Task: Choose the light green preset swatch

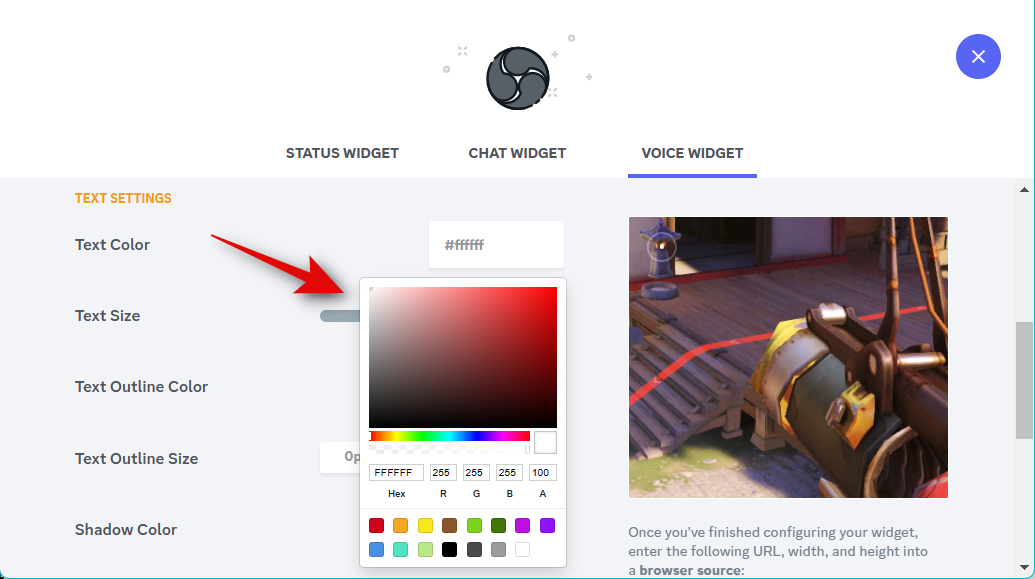Action: [474, 526]
